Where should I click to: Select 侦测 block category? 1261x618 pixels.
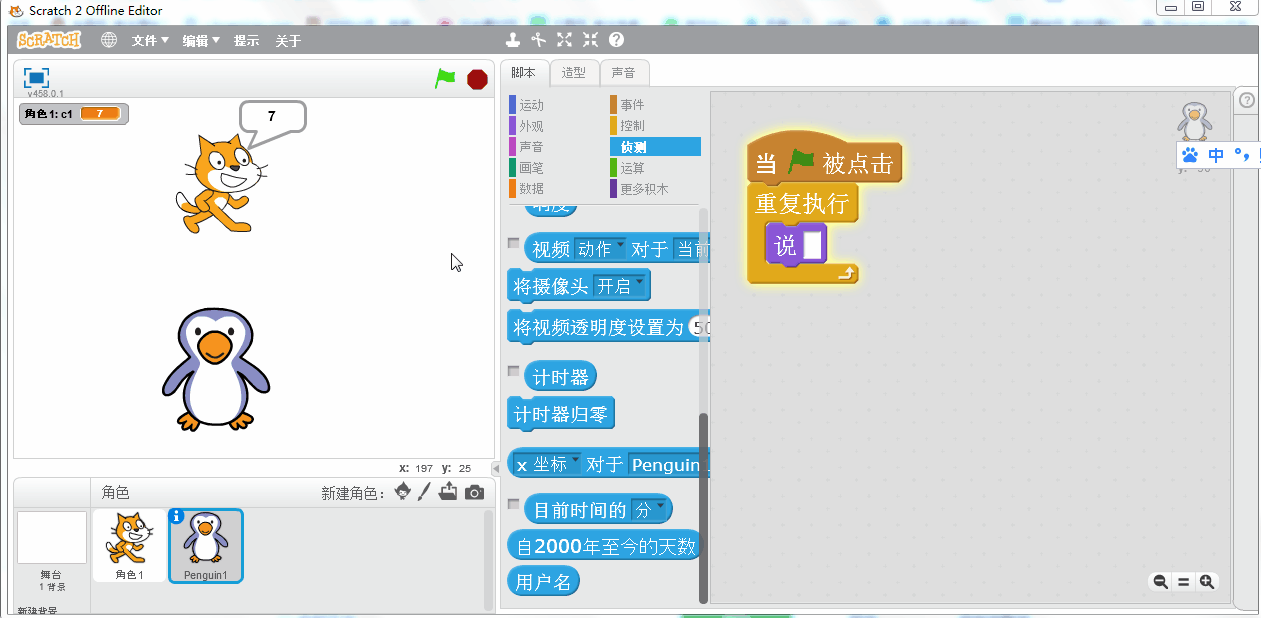(655, 147)
